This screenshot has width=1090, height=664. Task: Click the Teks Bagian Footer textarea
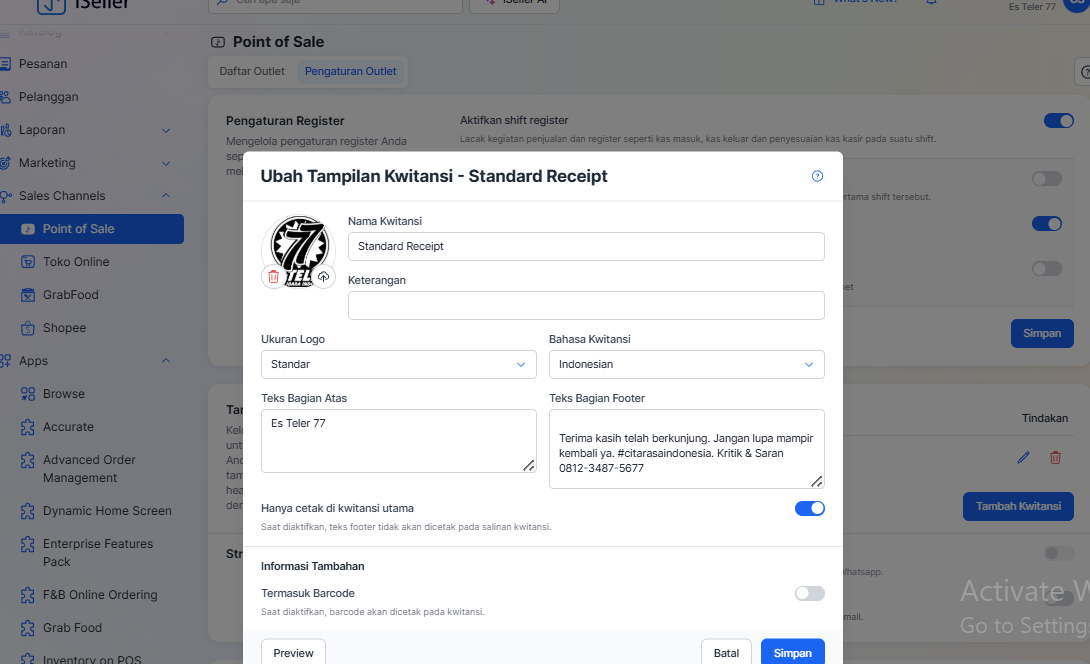pyautogui.click(x=686, y=448)
